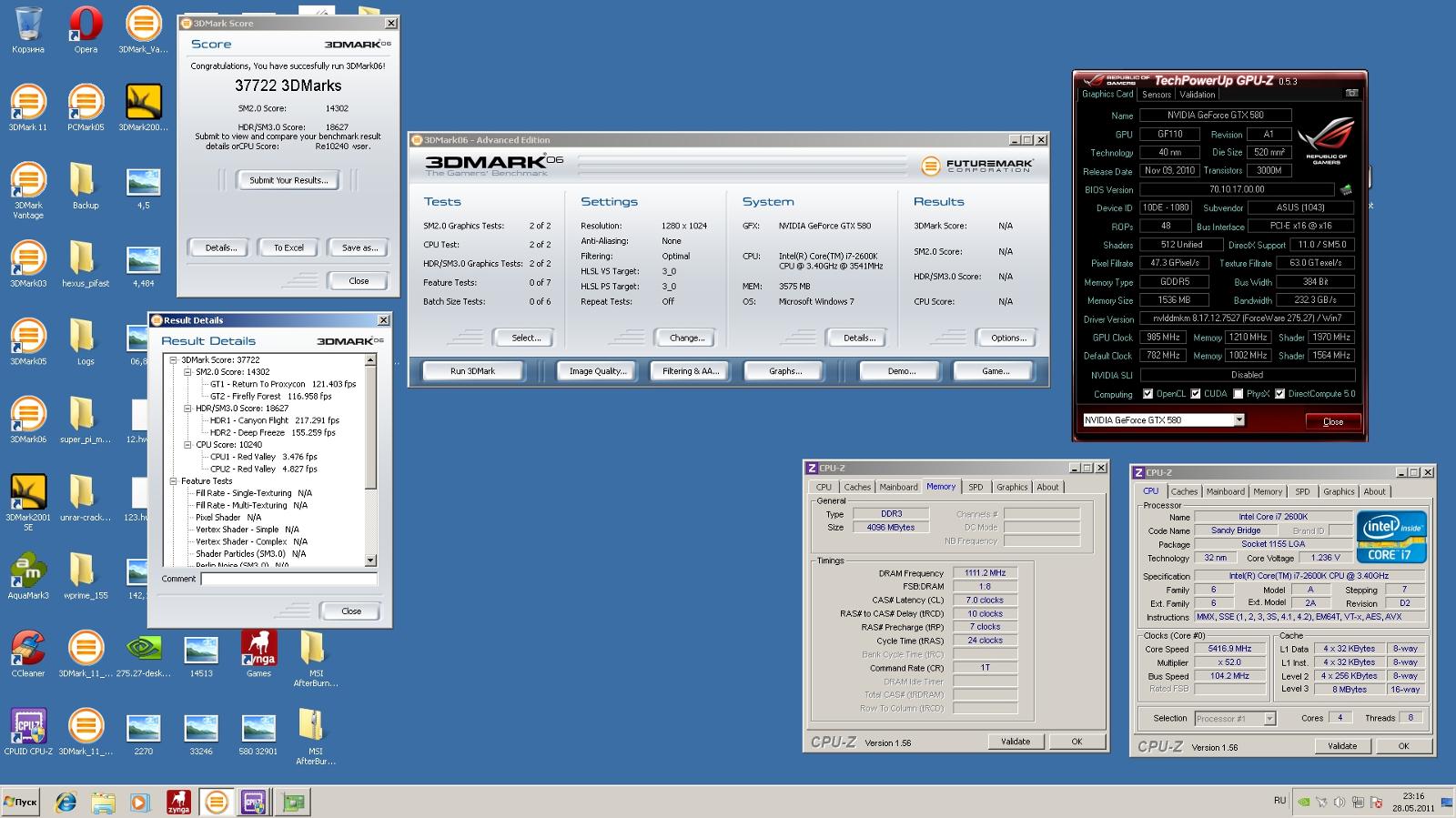The image size is (1456, 818).
Task: Open the 3DMark2001 SE desktop shortcut
Action: [28, 502]
